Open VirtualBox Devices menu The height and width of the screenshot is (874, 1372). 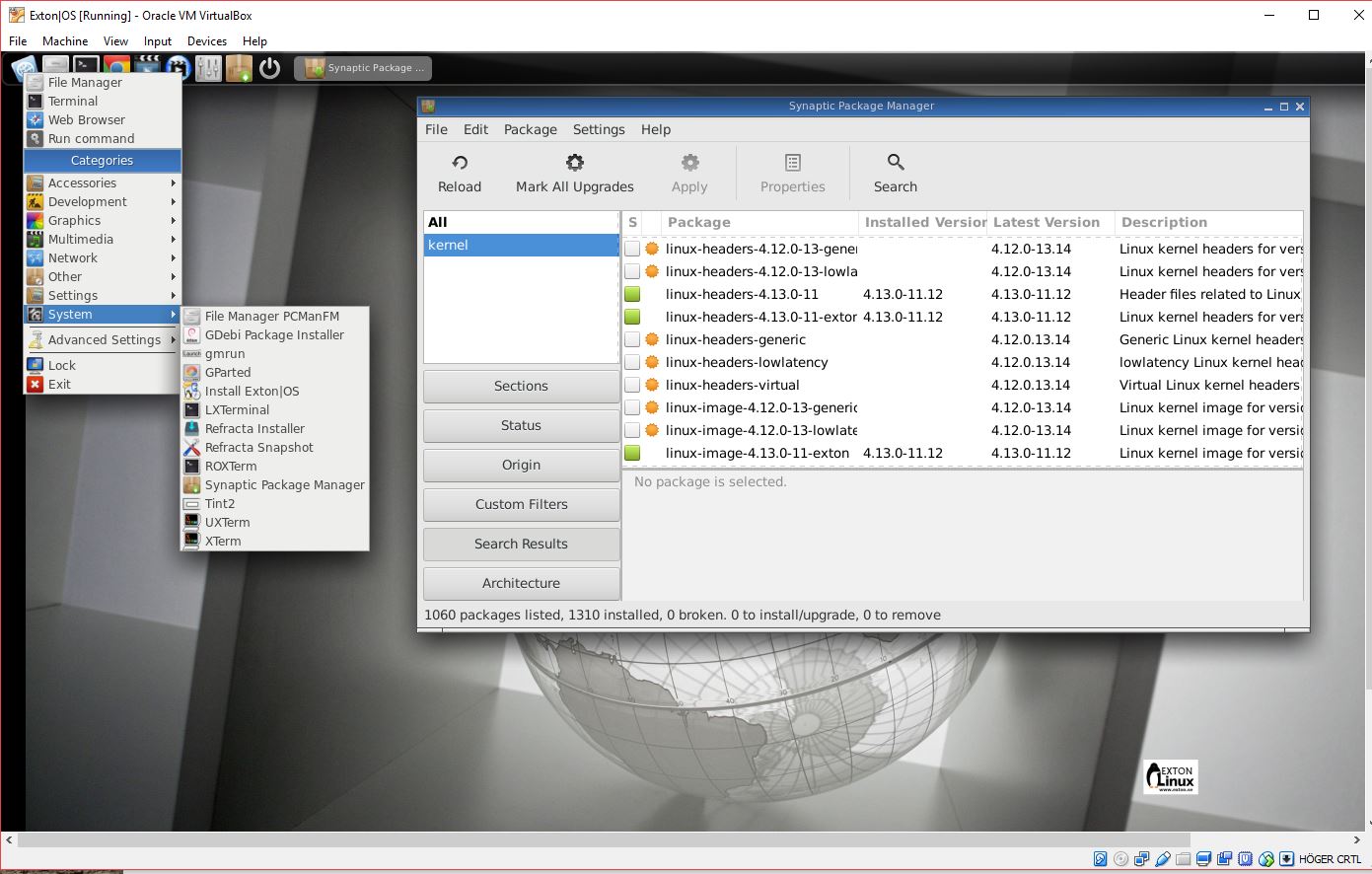click(207, 41)
